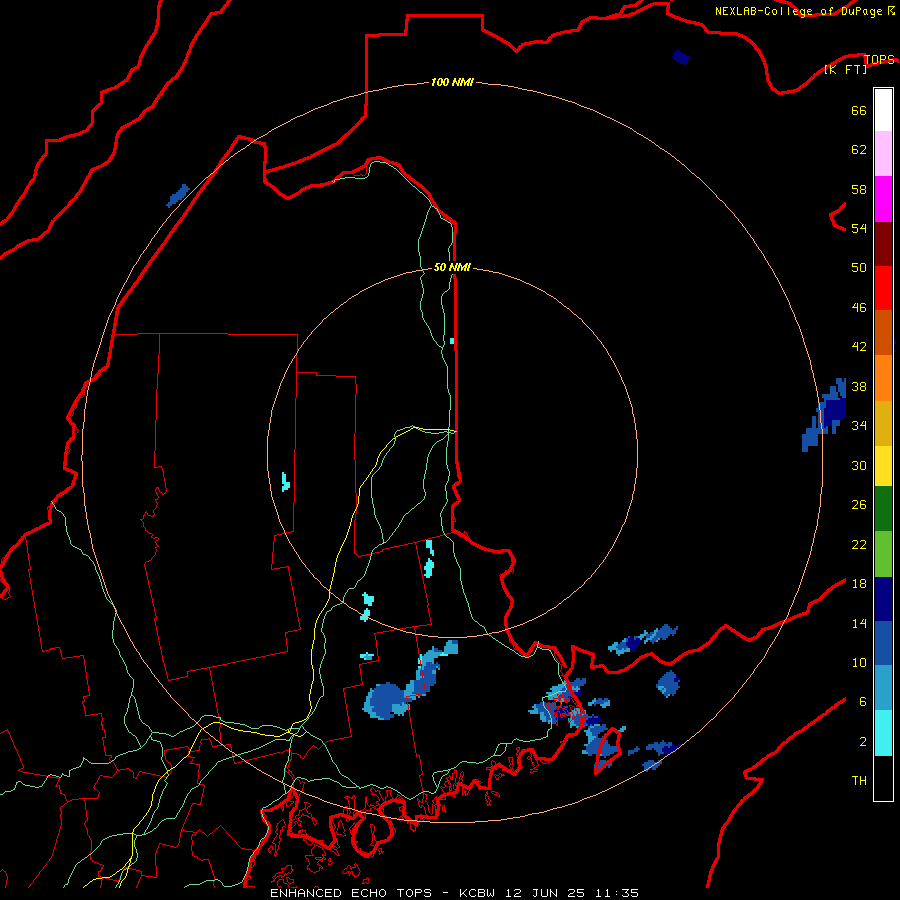Click the legend value "54"
This screenshot has height=900, width=900.
tap(859, 228)
